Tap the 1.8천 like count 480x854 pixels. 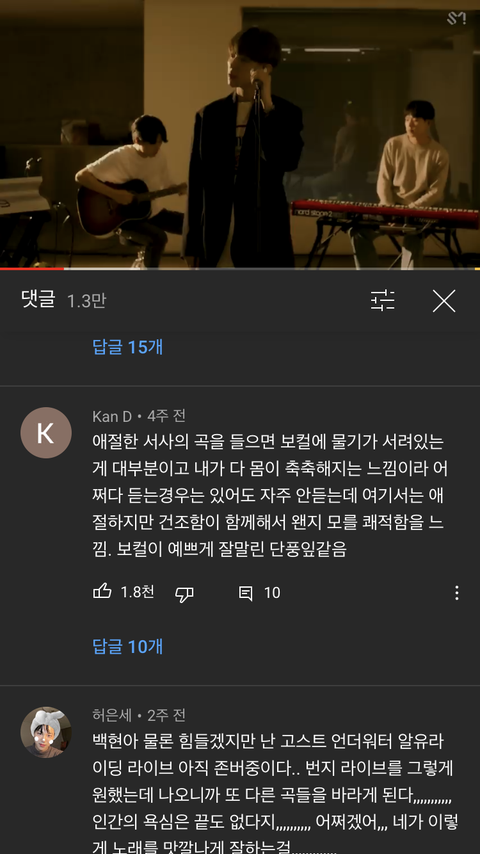[x=137, y=592]
